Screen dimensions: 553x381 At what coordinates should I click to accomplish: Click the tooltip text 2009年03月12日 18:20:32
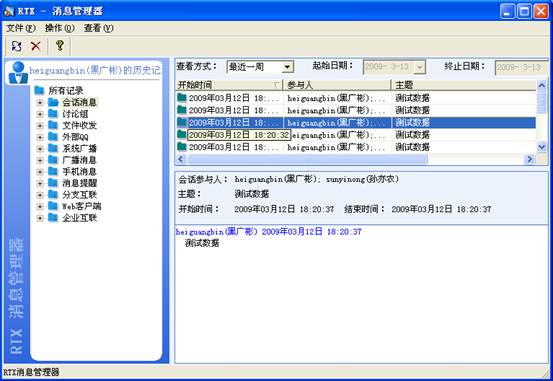[239, 135]
